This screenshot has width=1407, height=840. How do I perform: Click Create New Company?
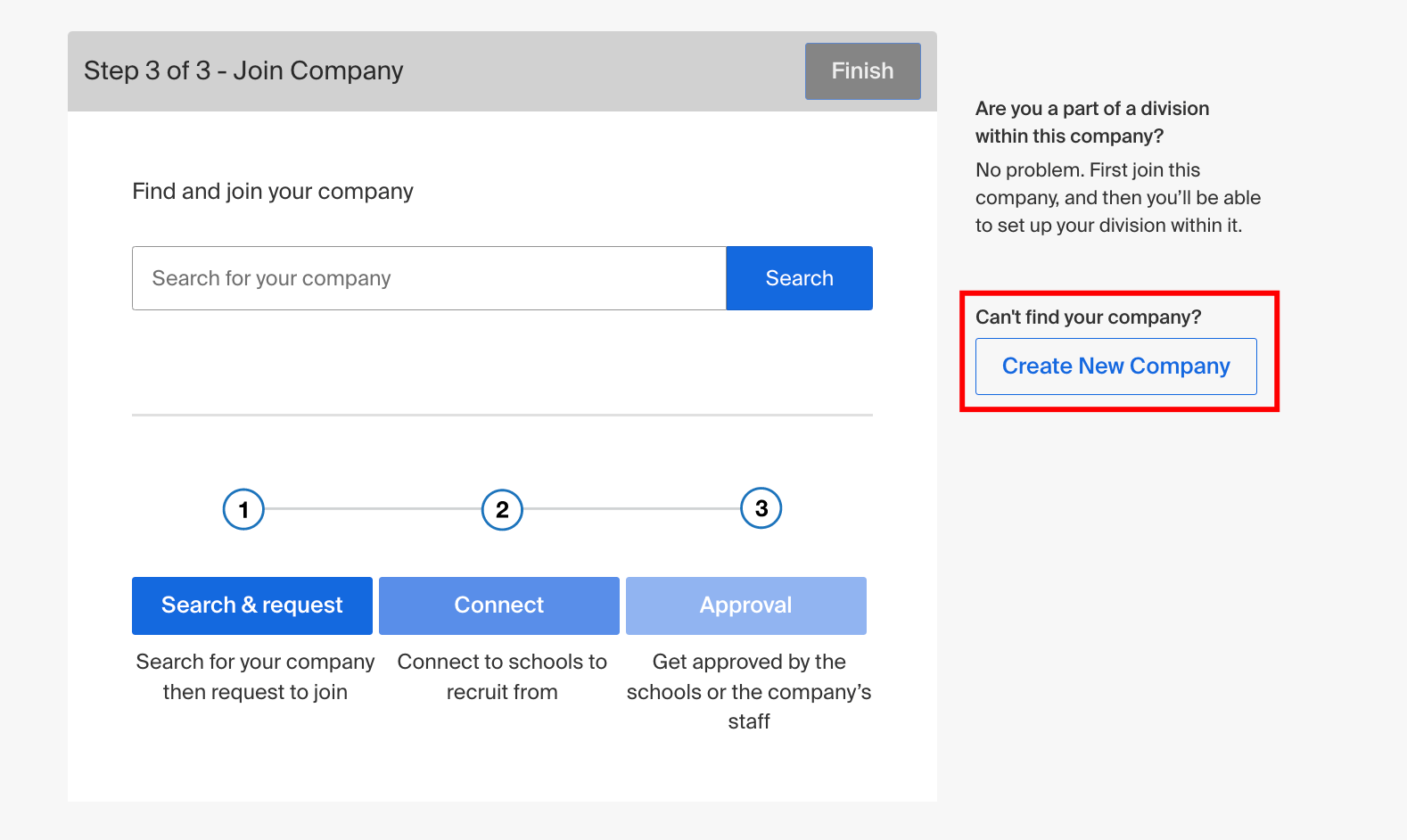click(x=1115, y=366)
